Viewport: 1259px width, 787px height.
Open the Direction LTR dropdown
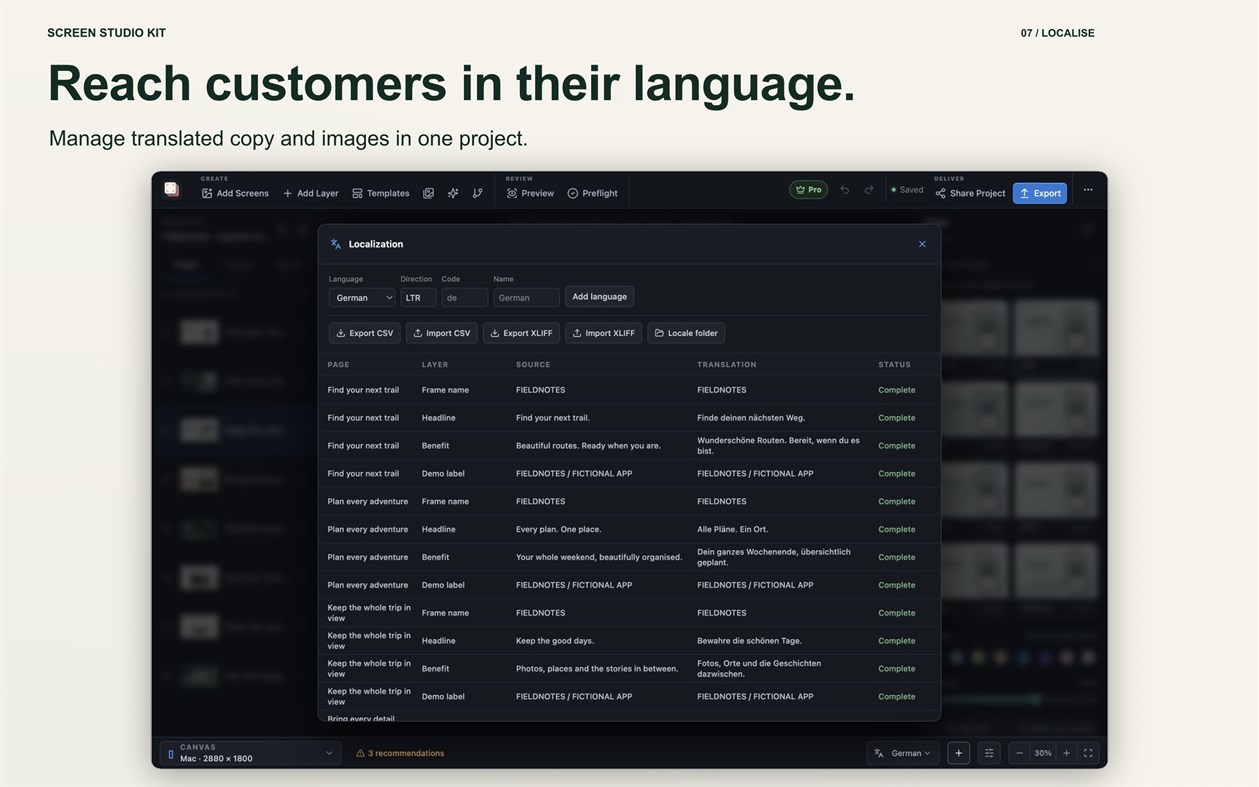(418, 297)
